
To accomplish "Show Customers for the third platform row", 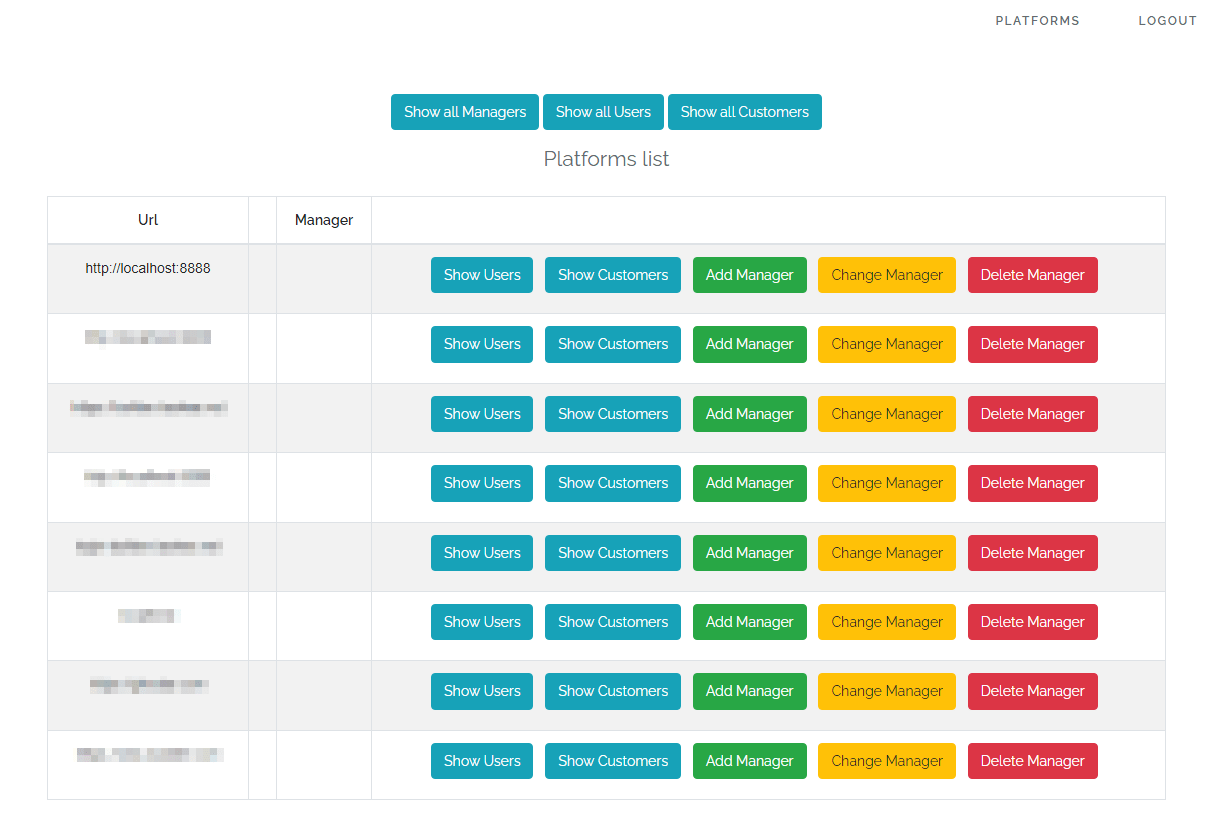I will point(612,413).
